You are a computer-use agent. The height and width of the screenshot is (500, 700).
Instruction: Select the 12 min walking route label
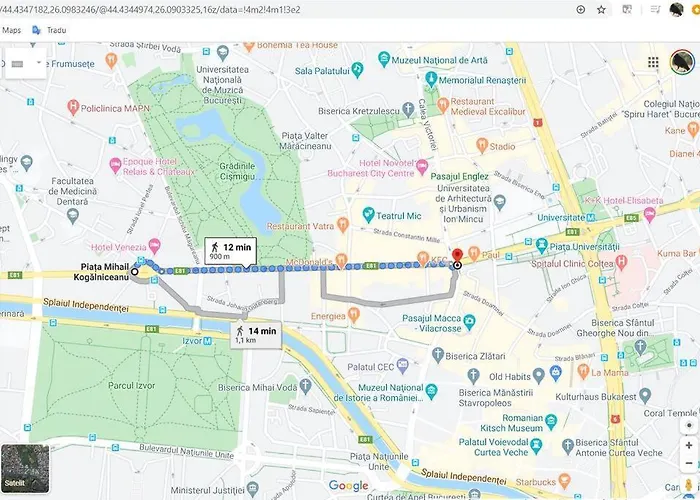tap(230, 250)
